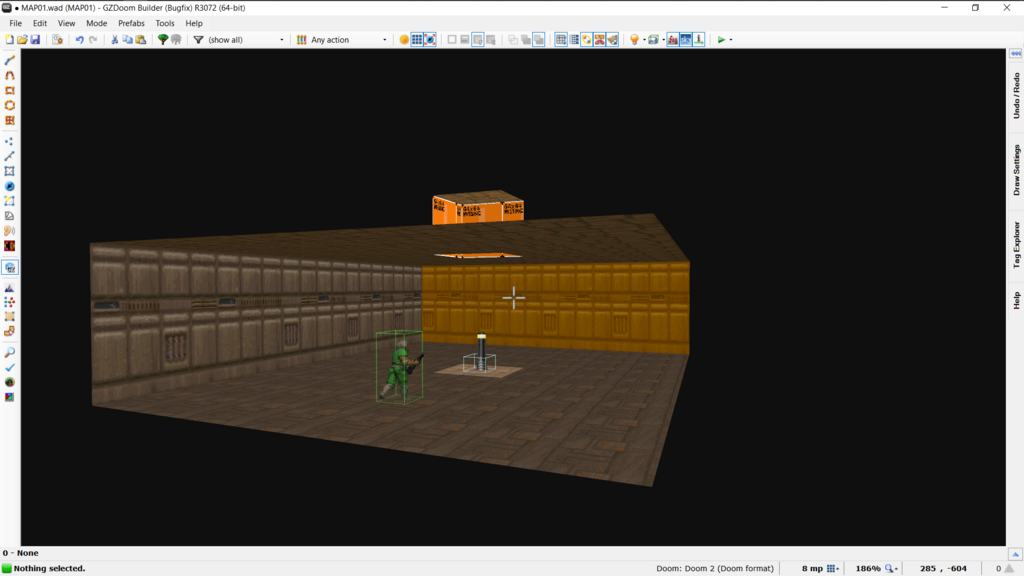Toggle the info panel 'i' button
Screen dimensions: 1024x576
coord(699,40)
